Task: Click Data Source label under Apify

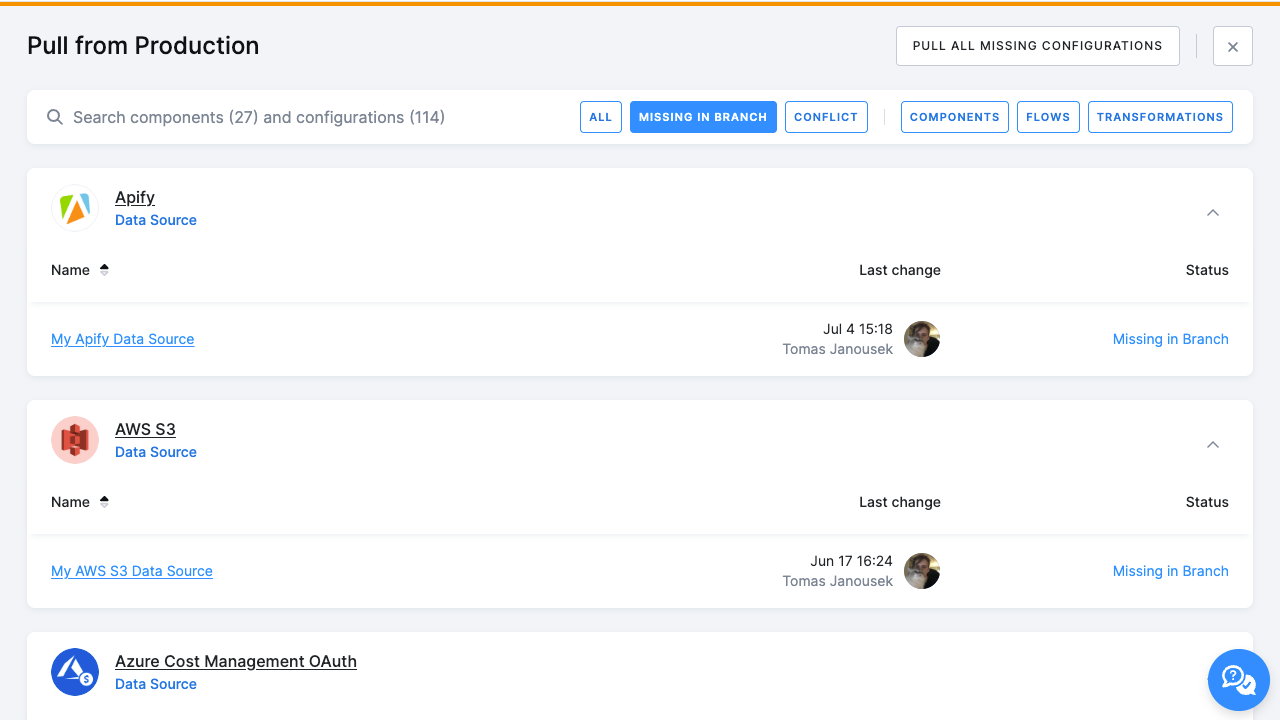Action: coord(156,220)
